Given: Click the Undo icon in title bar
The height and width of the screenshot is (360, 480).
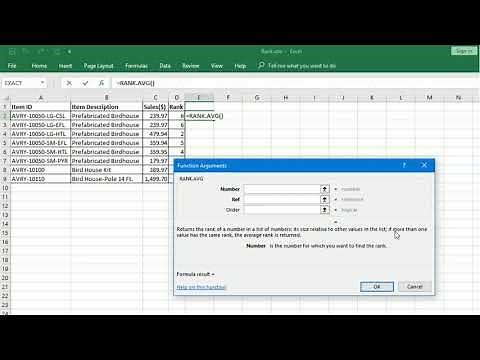Looking at the screenshot, I should click(x=27, y=52).
